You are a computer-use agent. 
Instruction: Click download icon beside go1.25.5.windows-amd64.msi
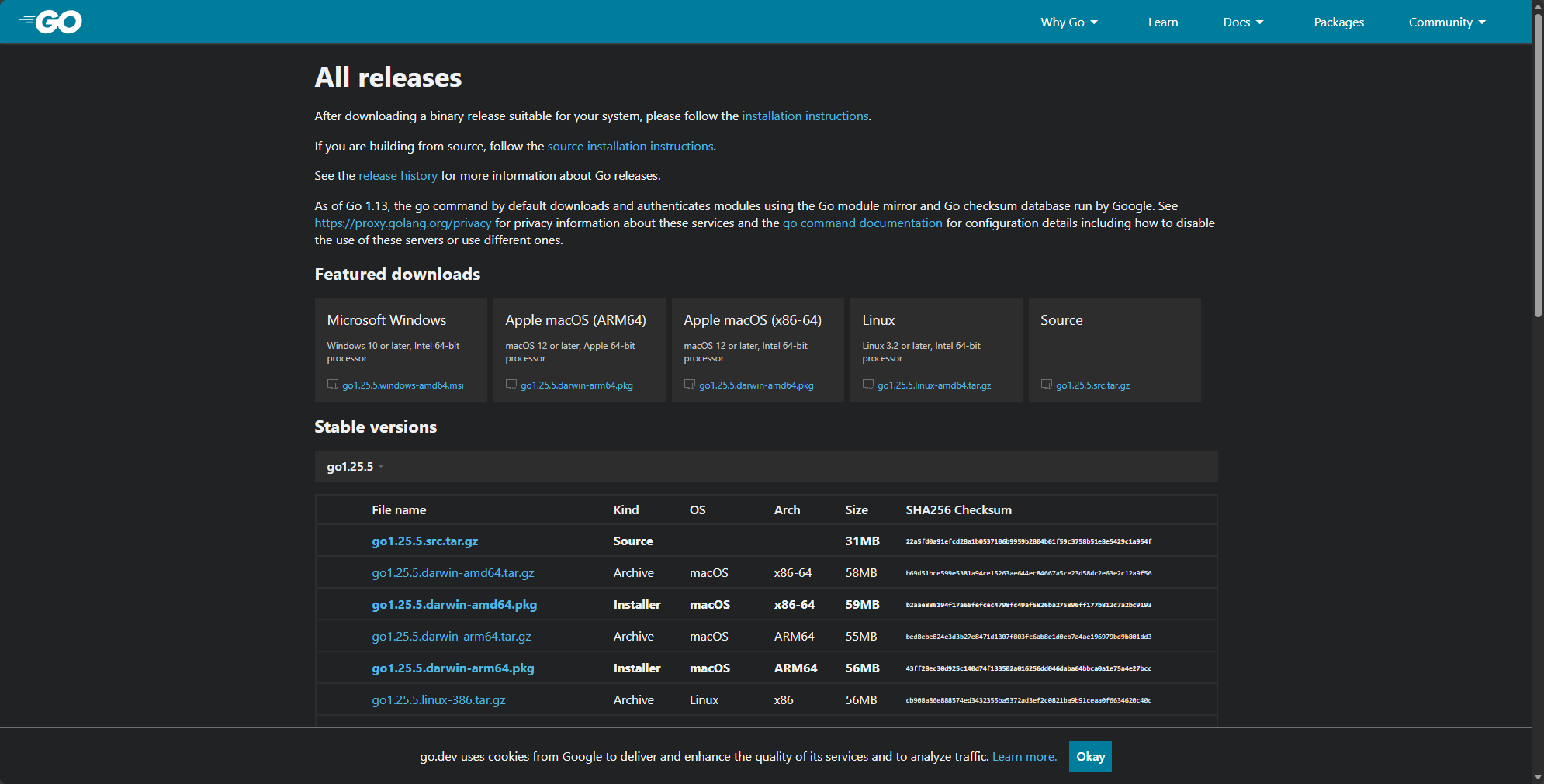(x=333, y=385)
